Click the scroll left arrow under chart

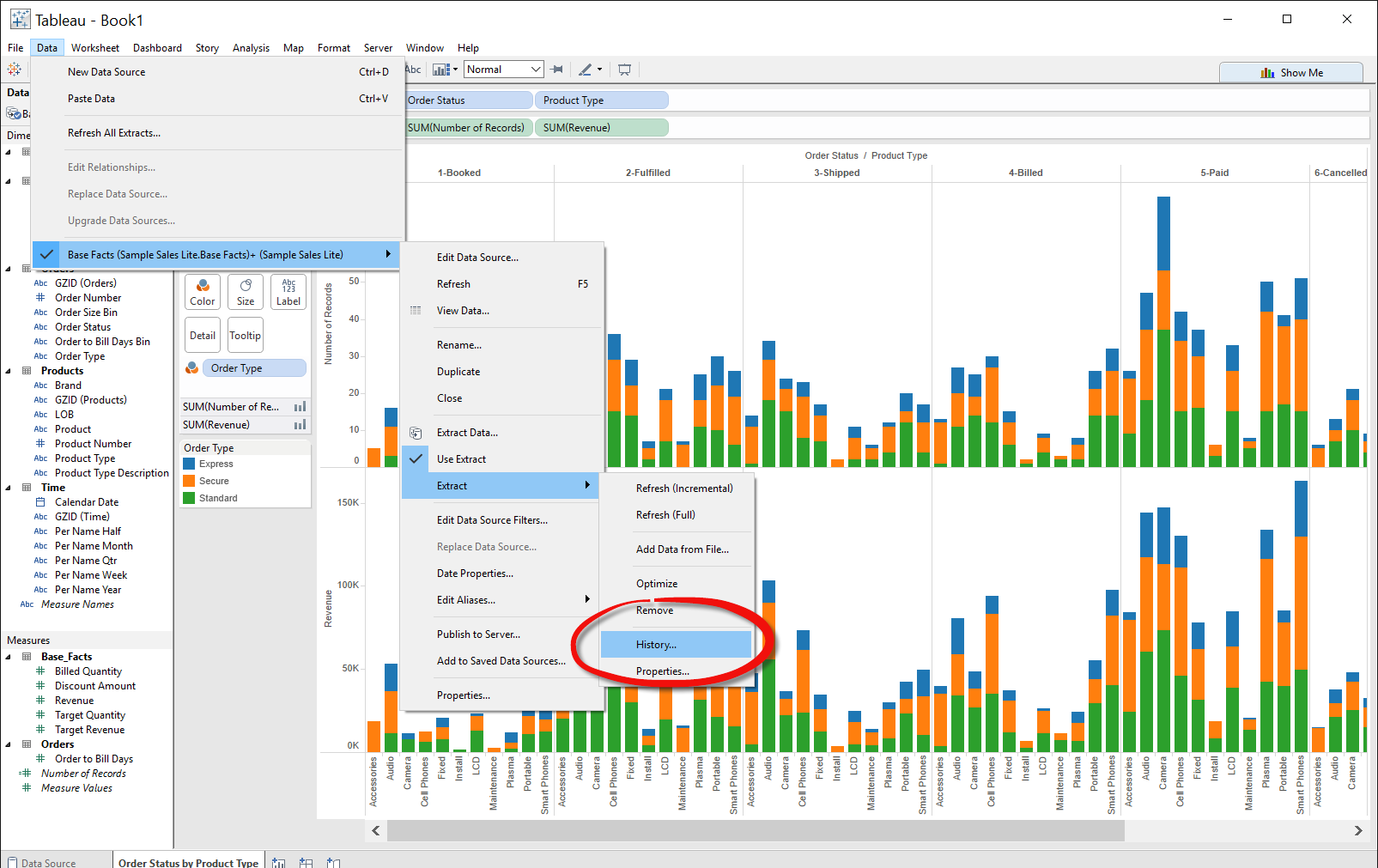tap(376, 831)
